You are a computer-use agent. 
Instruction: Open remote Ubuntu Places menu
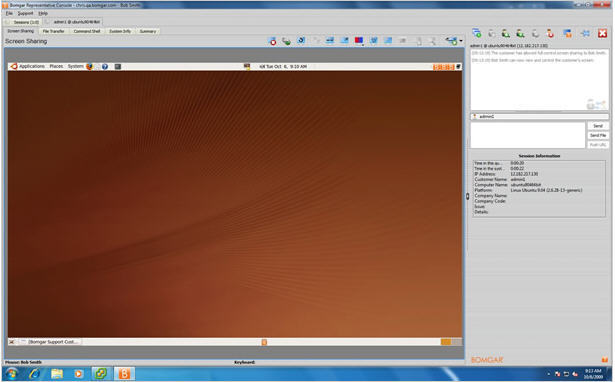click(x=56, y=66)
